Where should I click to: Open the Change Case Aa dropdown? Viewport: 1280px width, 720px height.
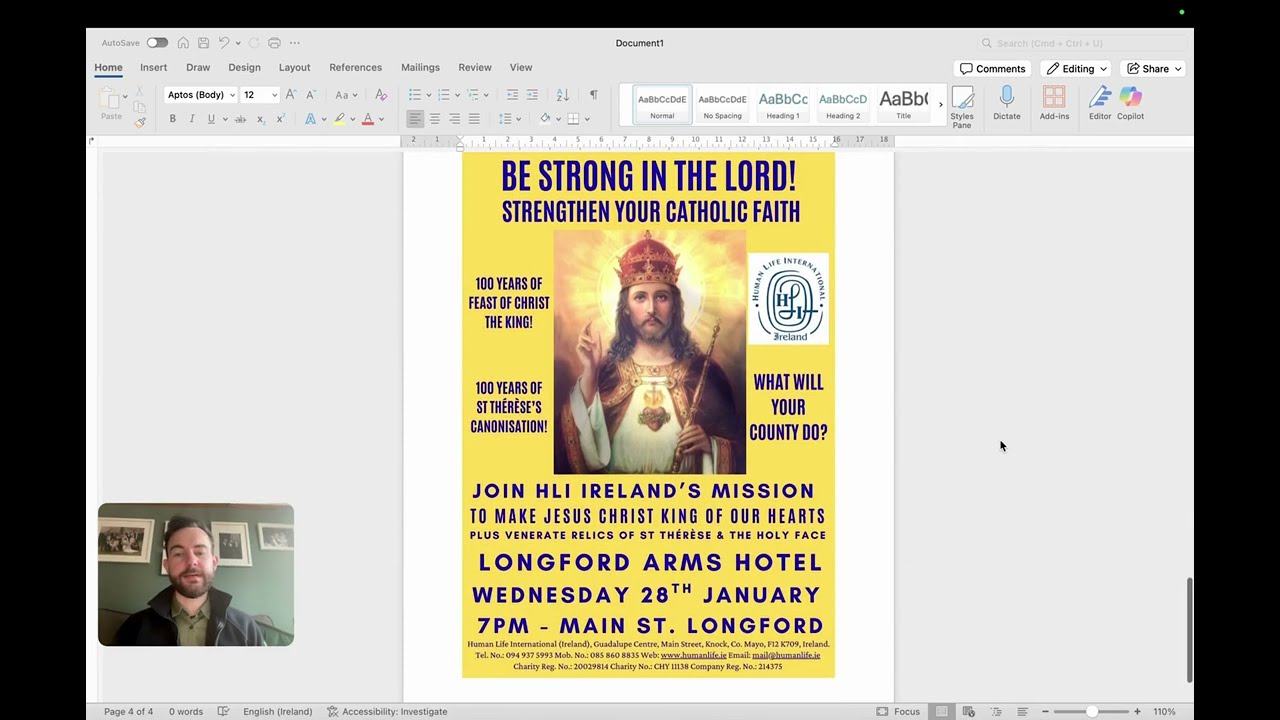pos(345,95)
